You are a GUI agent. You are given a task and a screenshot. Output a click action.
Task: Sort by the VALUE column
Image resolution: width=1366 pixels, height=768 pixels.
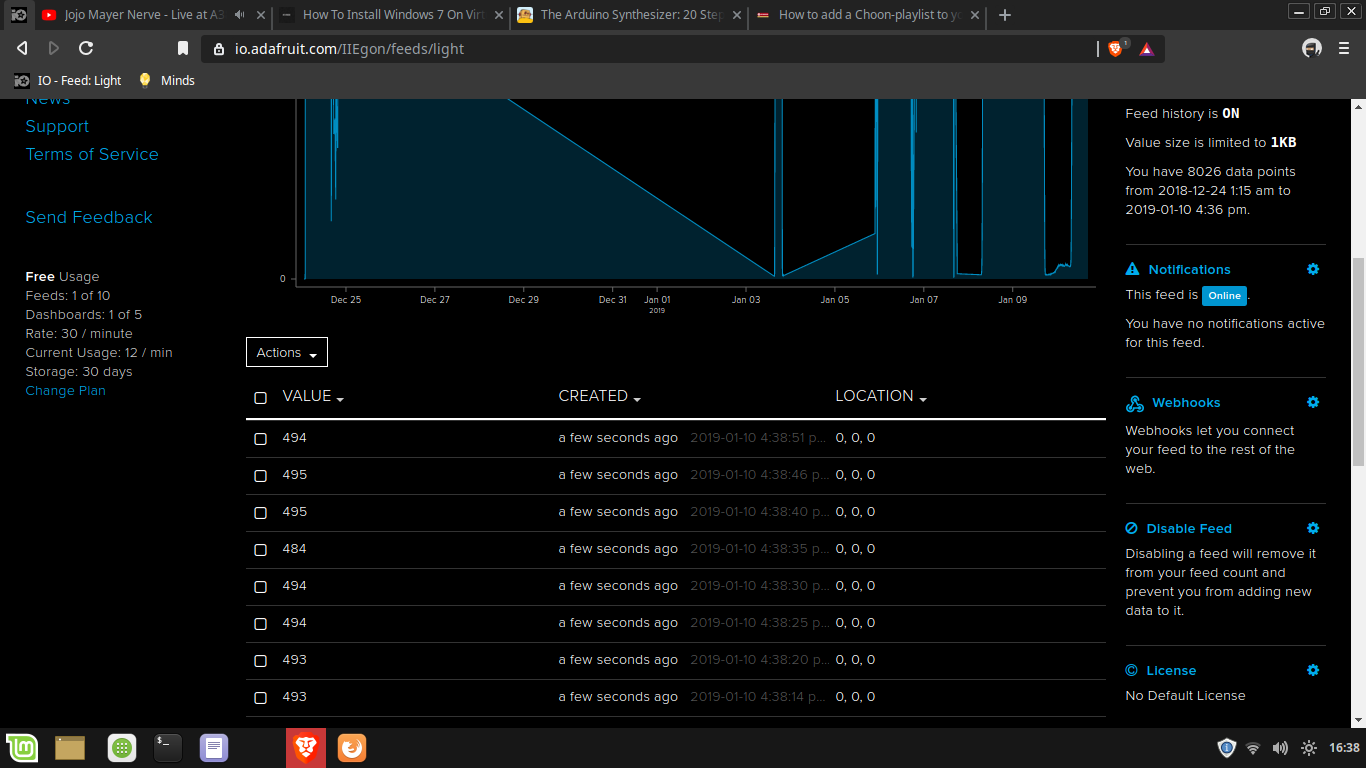tap(313, 396)
